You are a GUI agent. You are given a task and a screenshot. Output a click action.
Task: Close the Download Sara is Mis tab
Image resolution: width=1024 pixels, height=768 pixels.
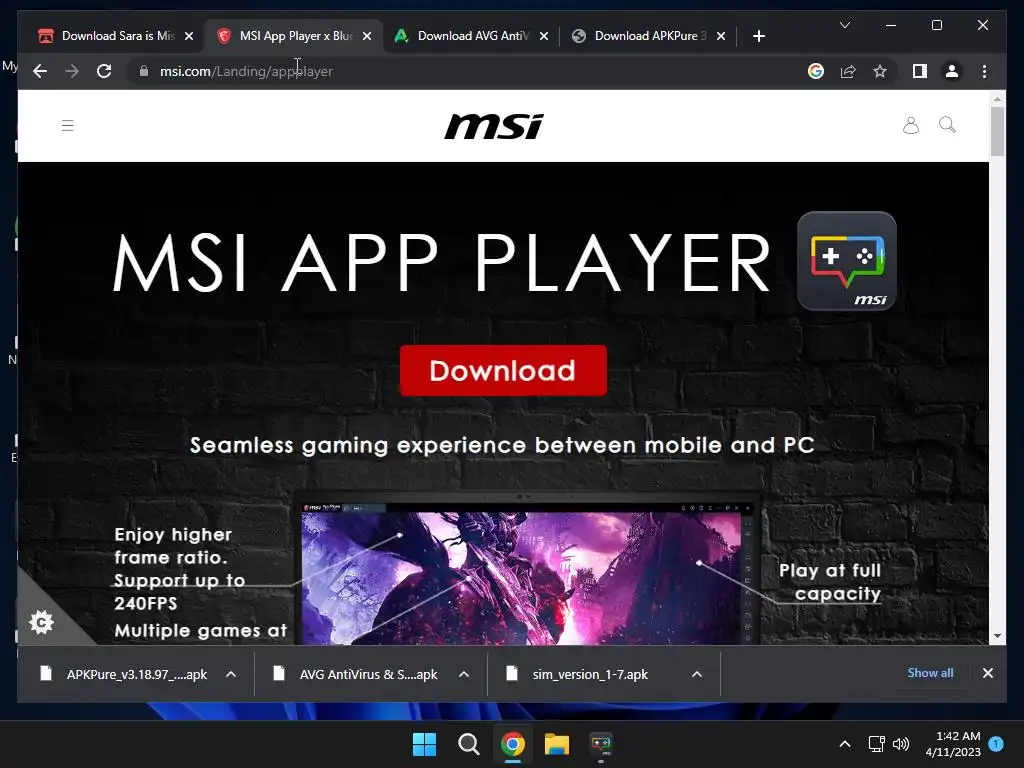[189, 36]
